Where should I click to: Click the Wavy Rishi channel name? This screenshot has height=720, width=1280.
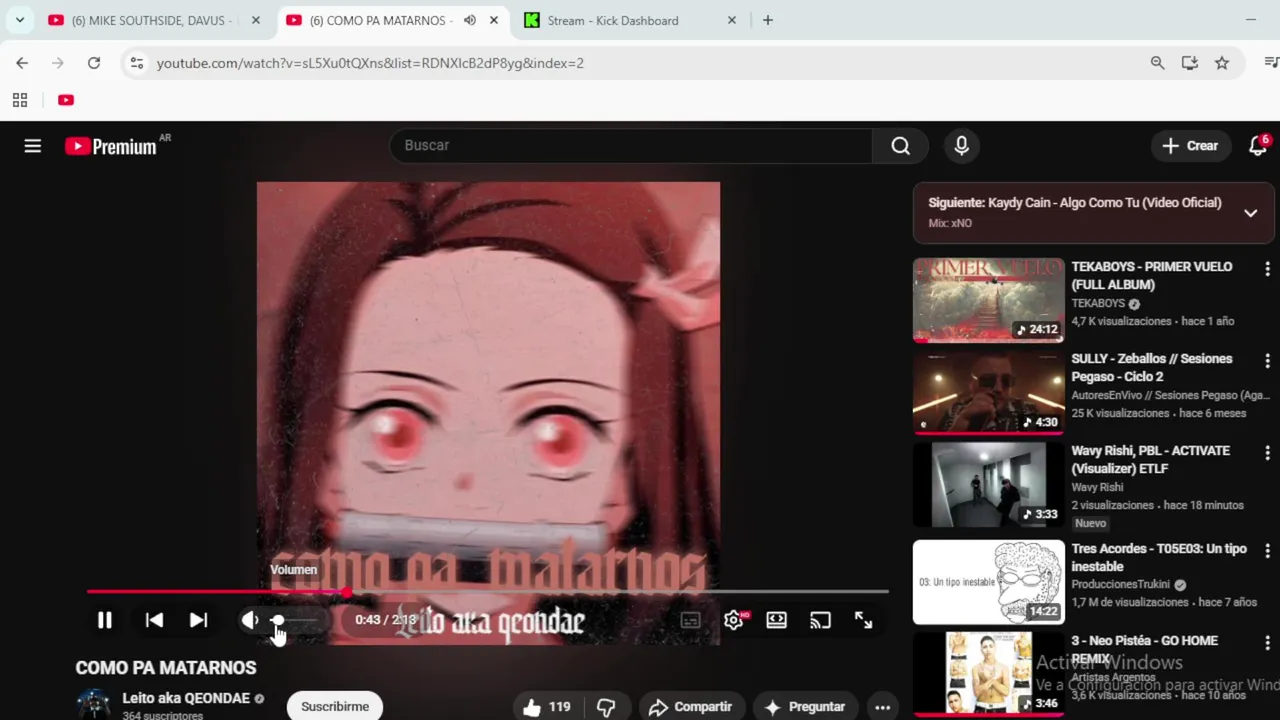tap(1097, 487)
